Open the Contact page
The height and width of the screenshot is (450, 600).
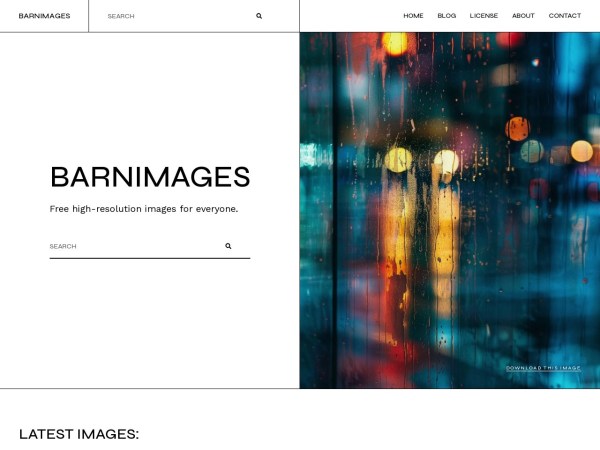point(564,16)
